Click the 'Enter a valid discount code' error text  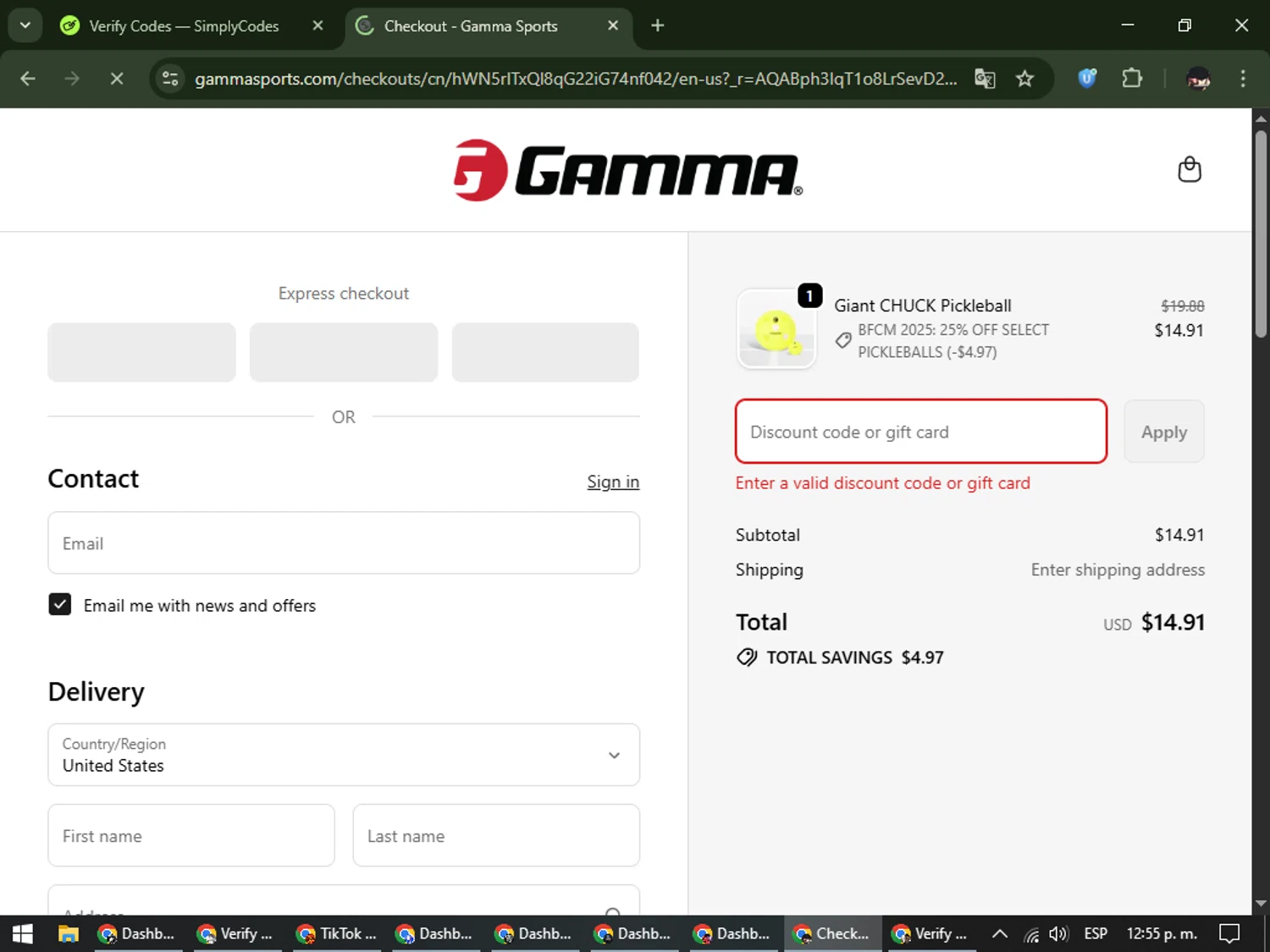pyautogui.click(x=883, y=483)
